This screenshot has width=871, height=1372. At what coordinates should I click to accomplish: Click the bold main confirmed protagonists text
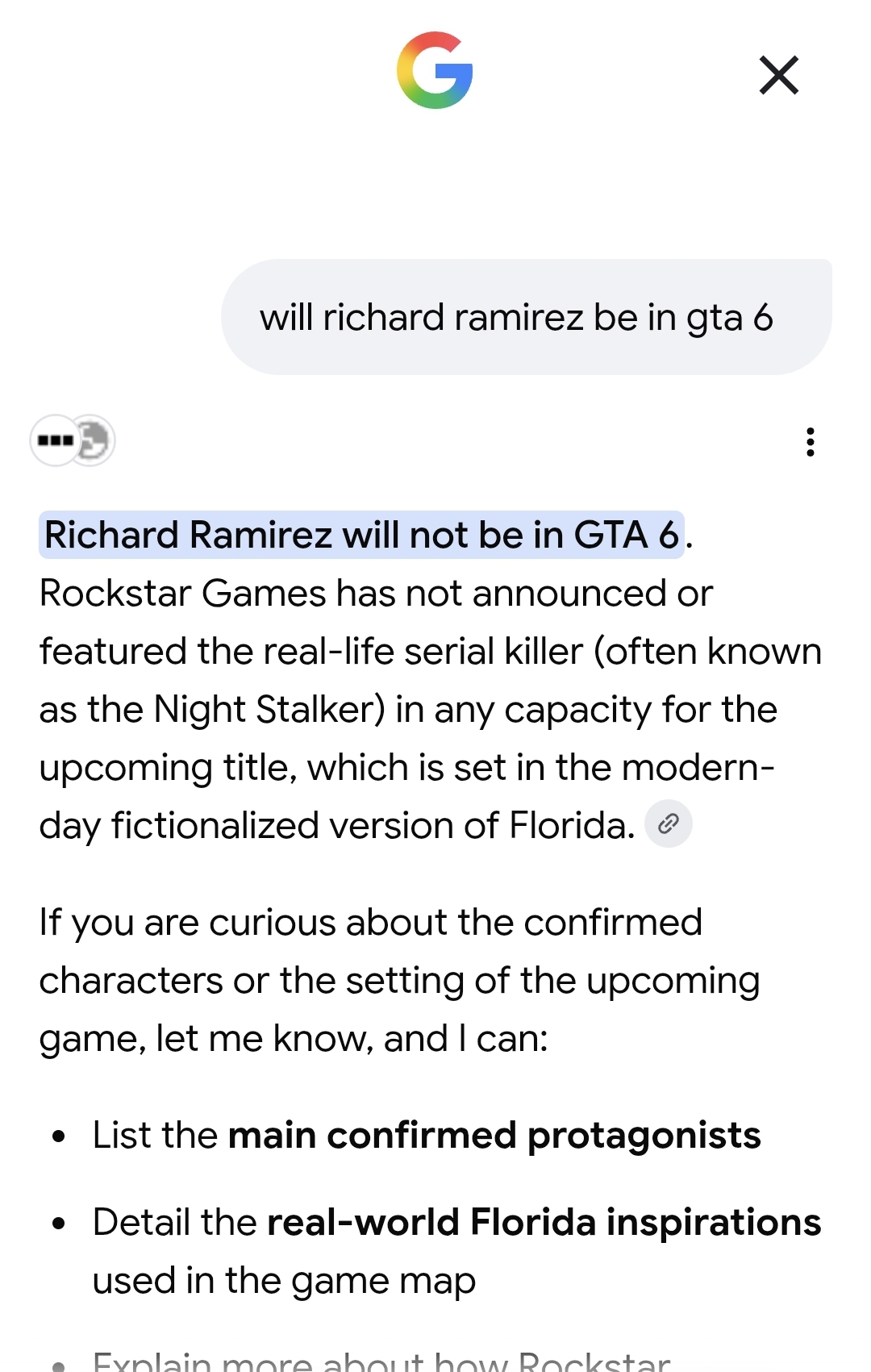point(494,1135)
